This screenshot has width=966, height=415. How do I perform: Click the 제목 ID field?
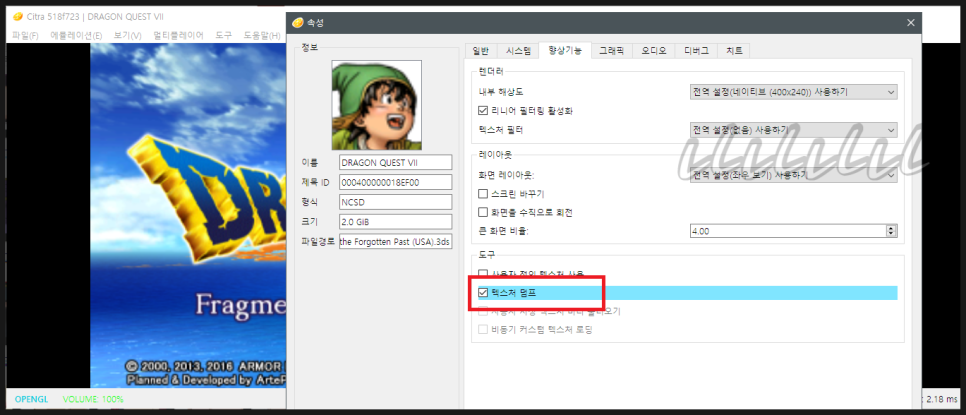tap(396, 182)
